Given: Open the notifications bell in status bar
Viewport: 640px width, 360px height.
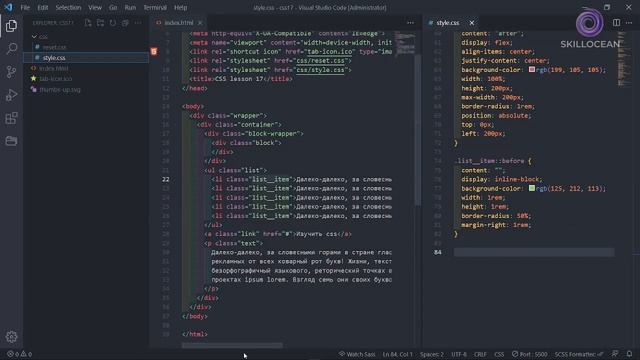Looking at the screenshot, I should pyautogui.click(x=629, y=354).
